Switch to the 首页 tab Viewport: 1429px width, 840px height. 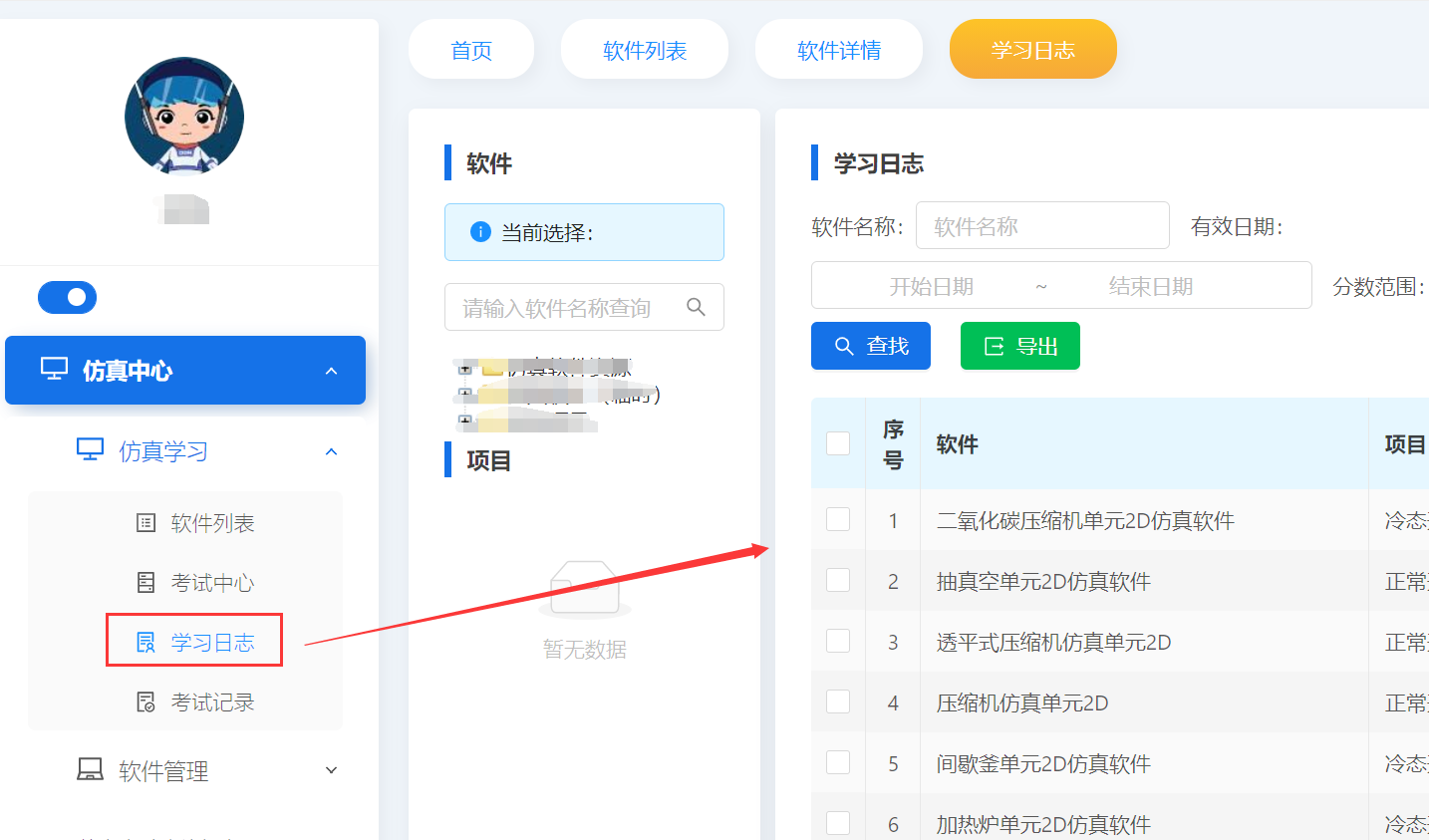[x=471, y=50]
